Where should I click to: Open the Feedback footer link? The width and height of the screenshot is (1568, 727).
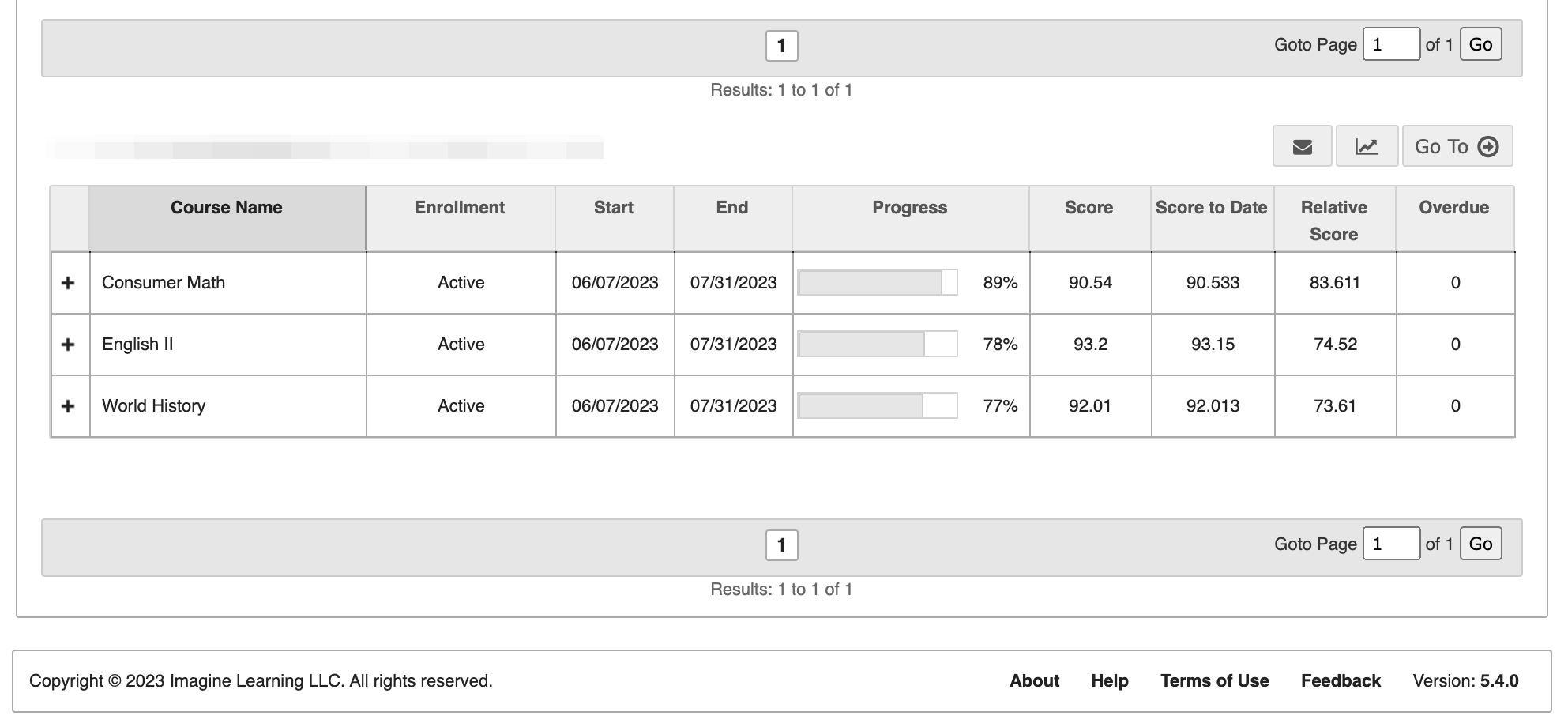click(x=1341, y=681)
